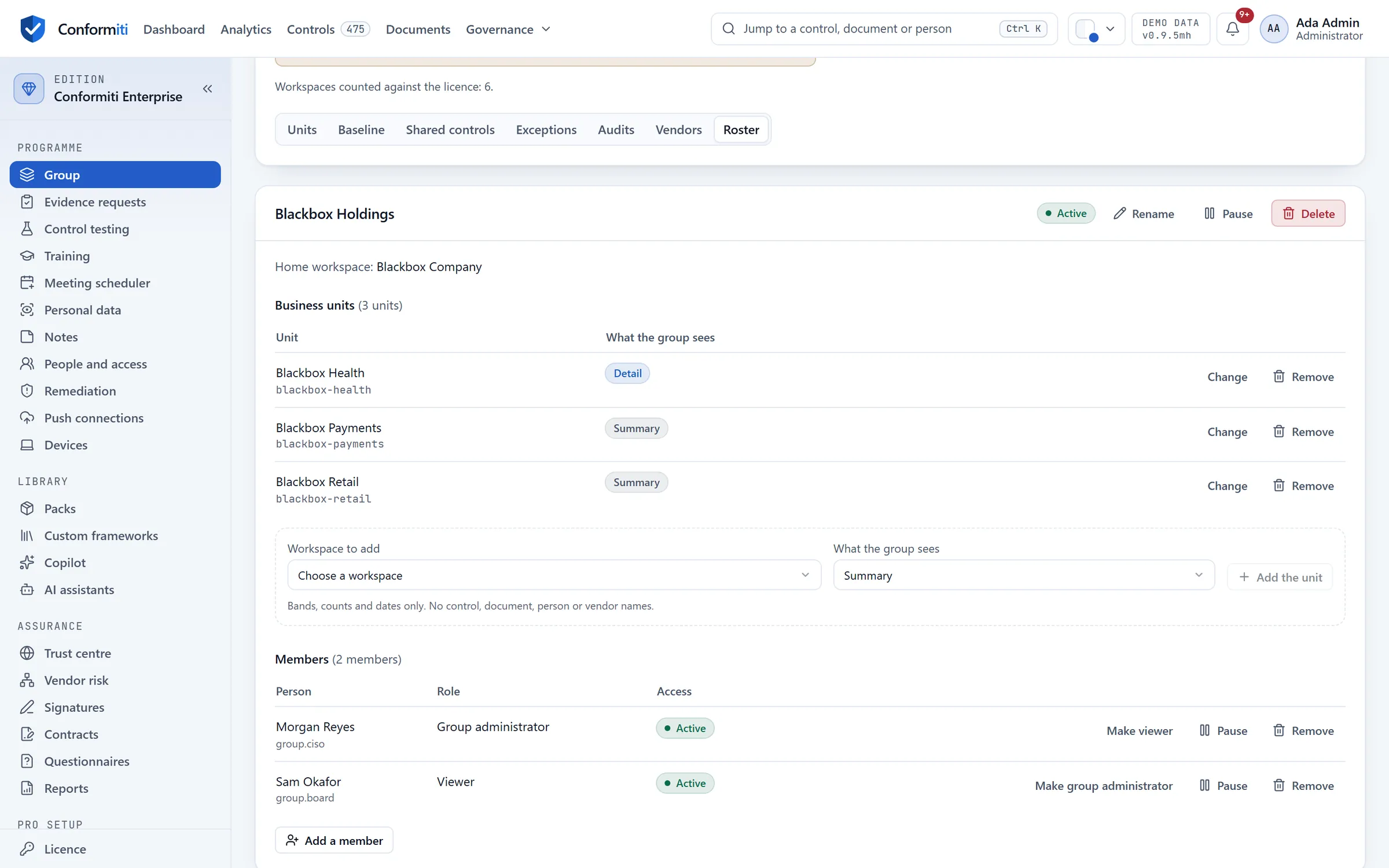Select the Shared controls tab
The height and width of the screenshot is (868, 1389).
pyautogui.click(x=450, y=130)
